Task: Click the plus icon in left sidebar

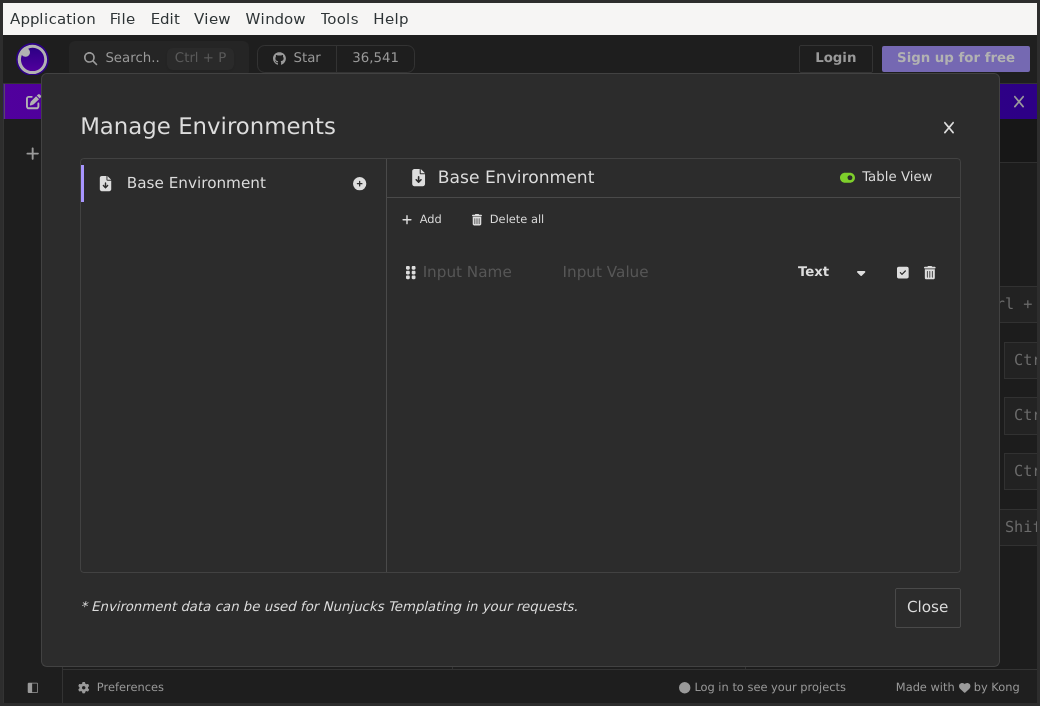Action: (x=32, y=154)
